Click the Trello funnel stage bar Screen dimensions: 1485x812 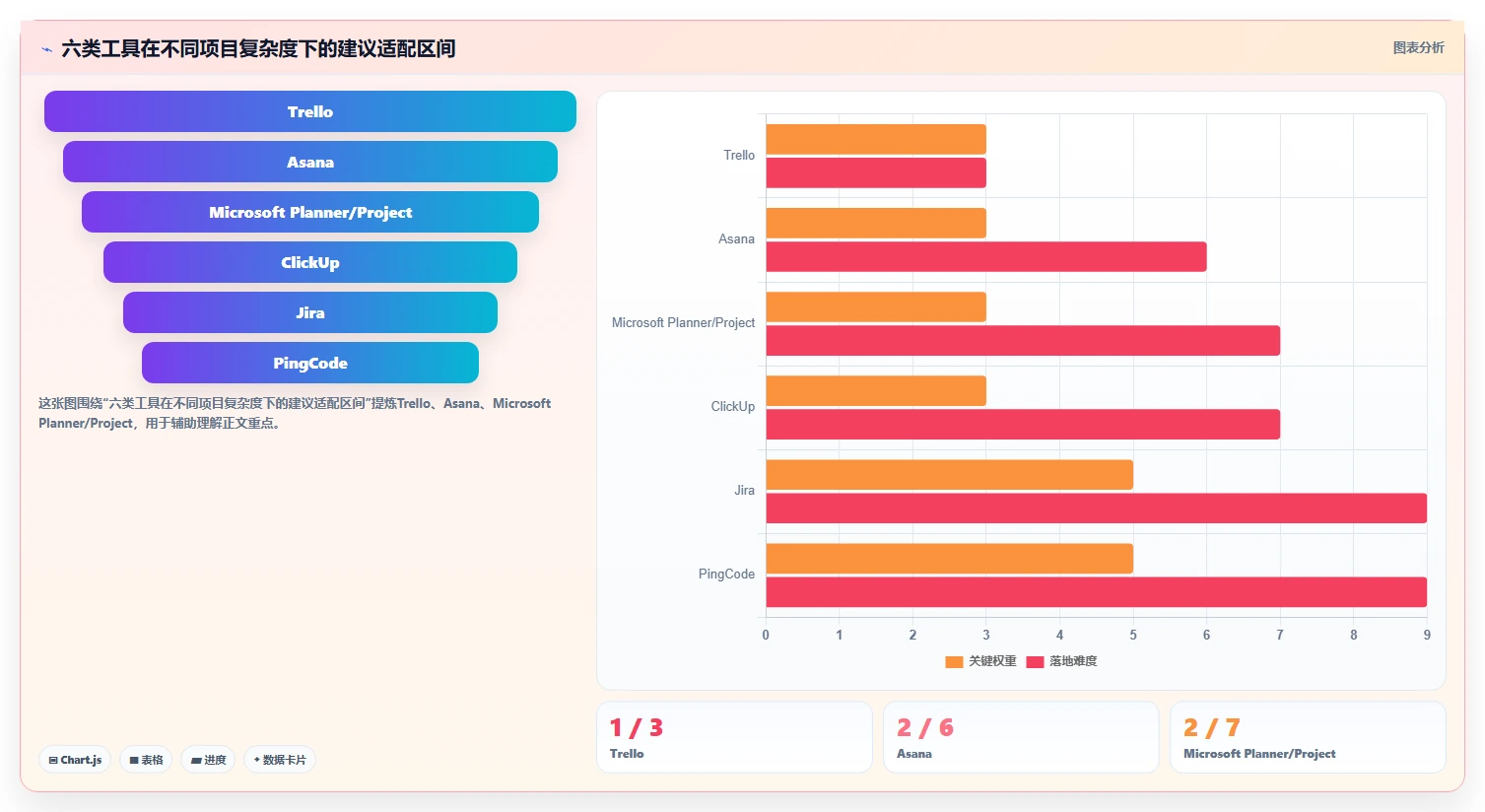pyautogui.click(x=310, y=111)
